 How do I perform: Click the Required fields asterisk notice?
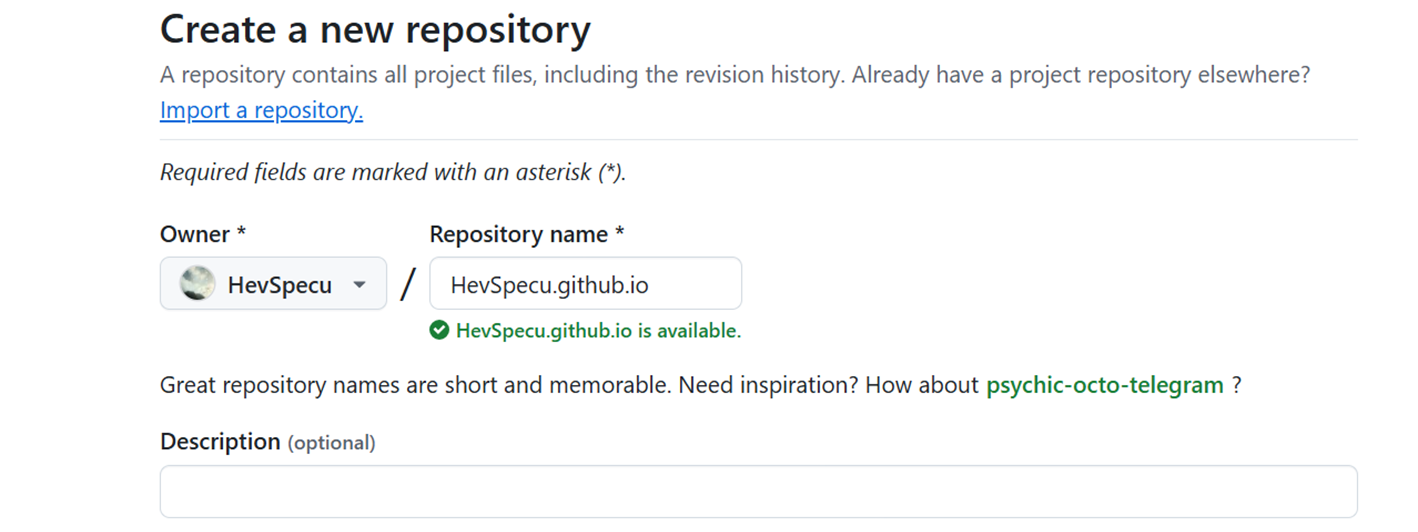(x=393, y=172)
